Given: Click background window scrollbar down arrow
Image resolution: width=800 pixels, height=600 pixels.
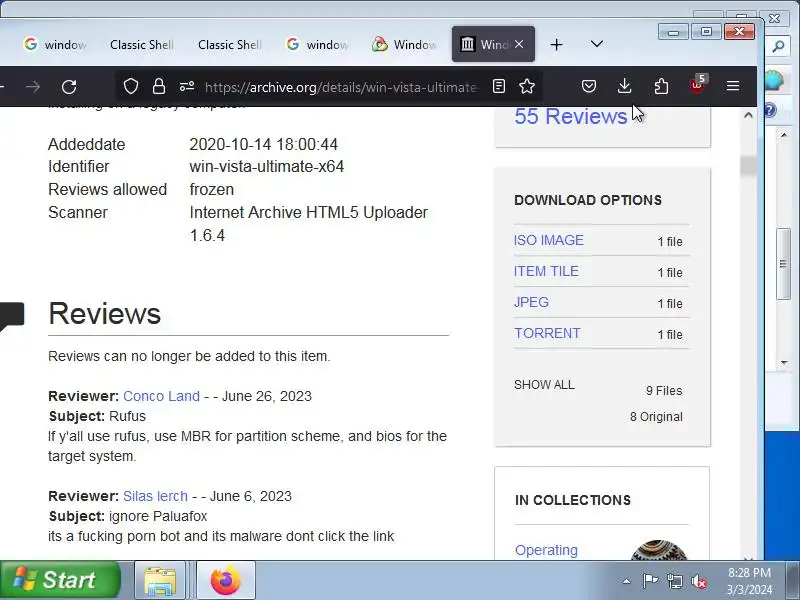Looking at the screenshot, I should 784,362.
